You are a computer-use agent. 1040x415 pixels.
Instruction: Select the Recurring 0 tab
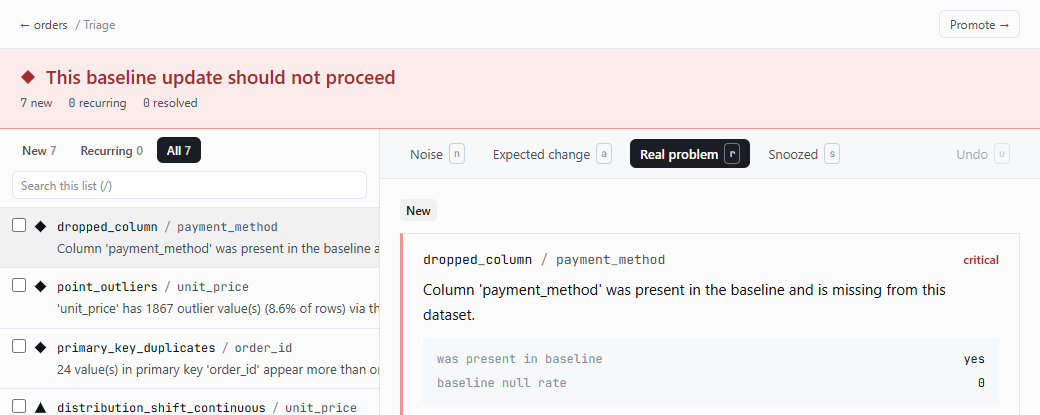point(111,150)
